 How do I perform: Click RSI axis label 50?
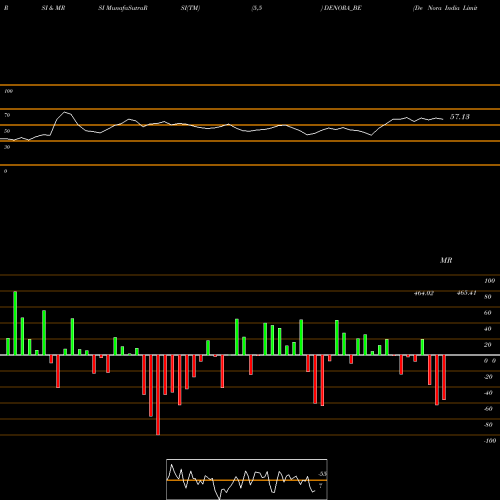coord(7,131)
